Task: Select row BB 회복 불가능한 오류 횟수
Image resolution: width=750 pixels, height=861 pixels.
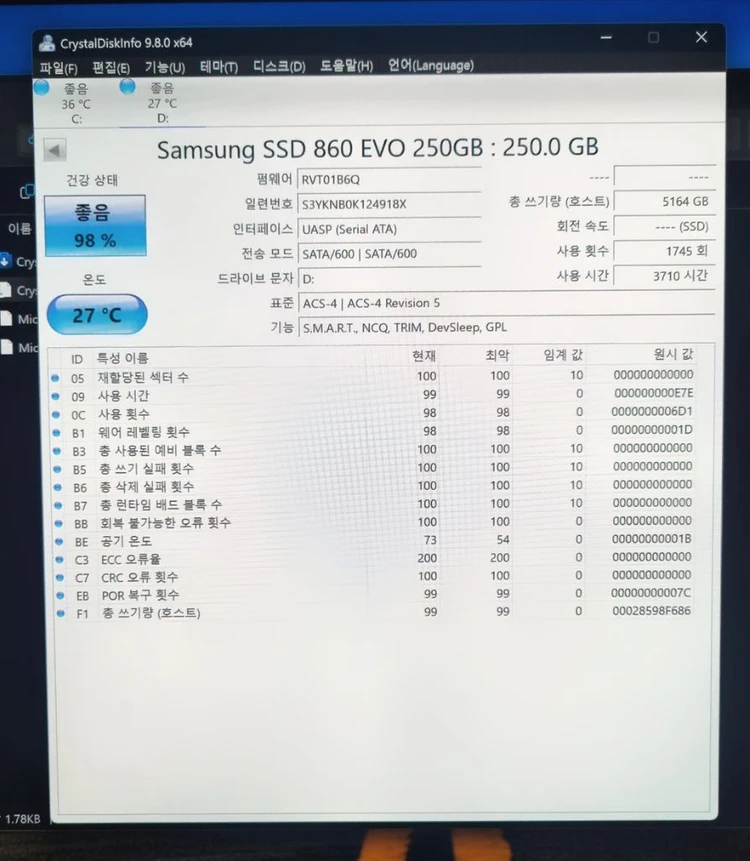Action: 373,522
